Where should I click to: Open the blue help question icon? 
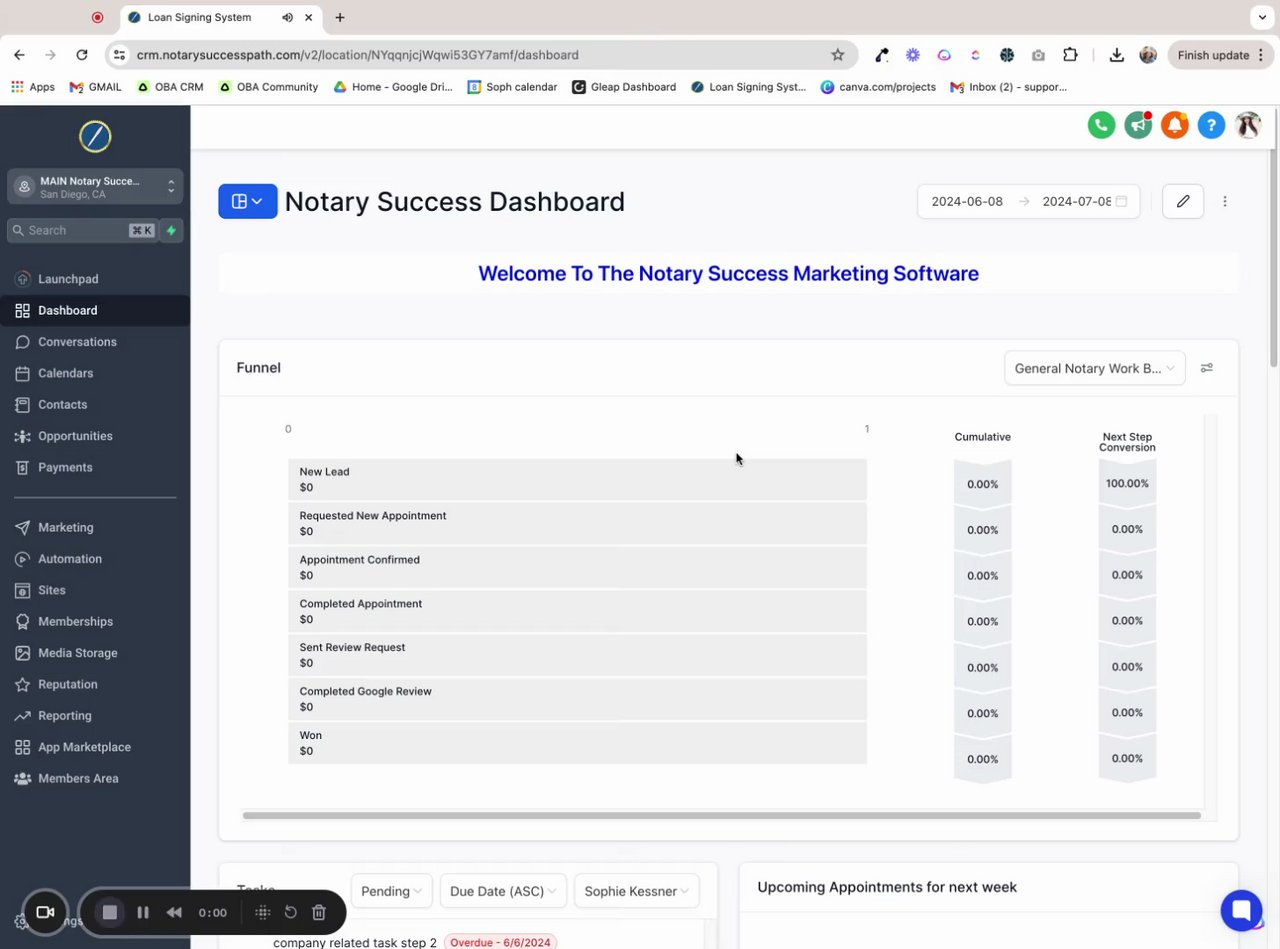[x=1211, y=125]
